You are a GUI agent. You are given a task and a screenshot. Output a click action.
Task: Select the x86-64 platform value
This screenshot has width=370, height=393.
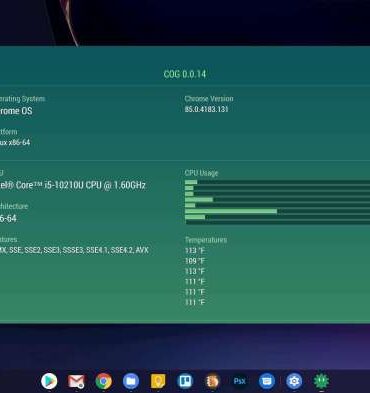pos(15,142)
